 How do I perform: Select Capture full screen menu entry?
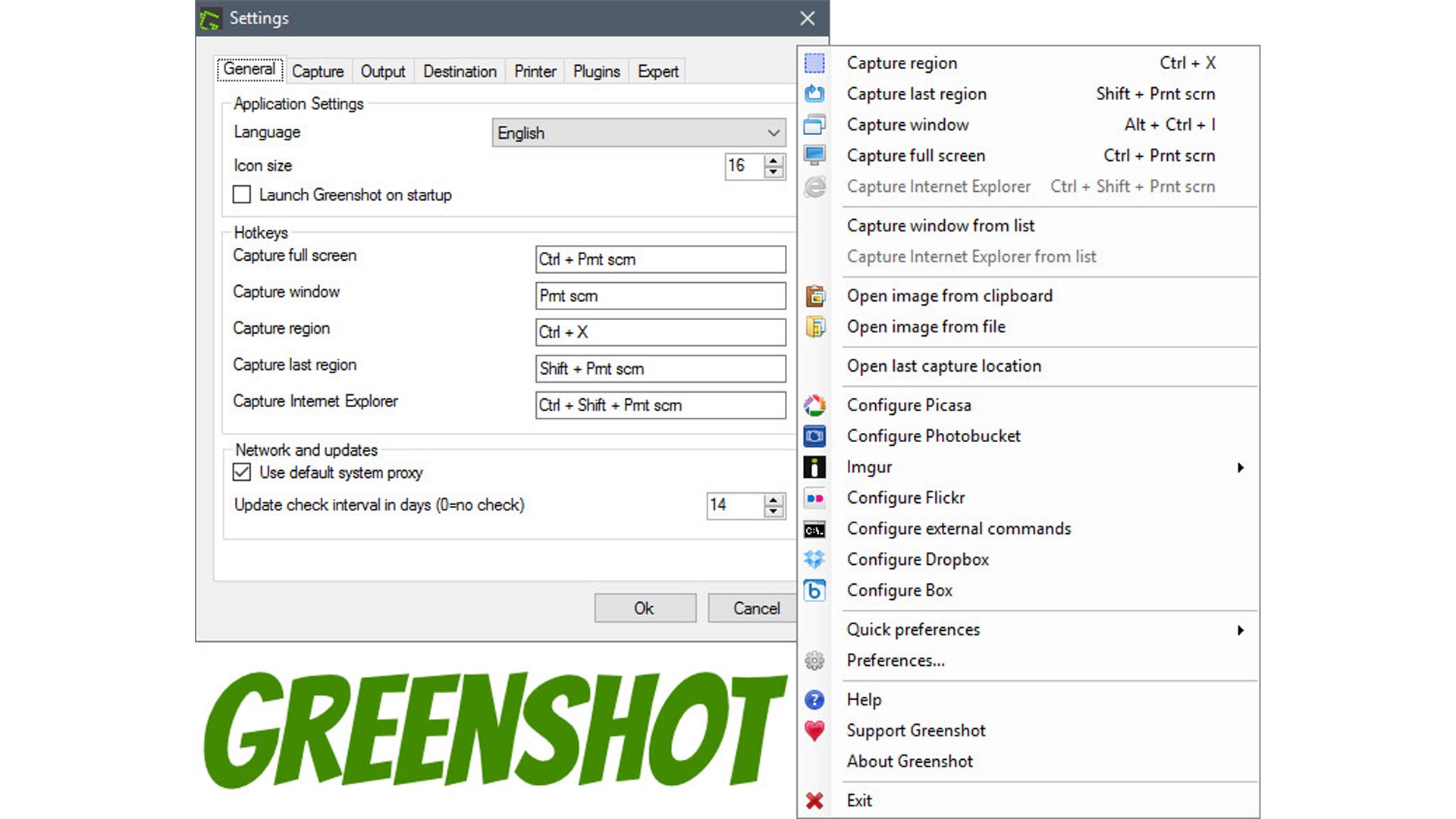pyautogui.click(x=1028, y=155)
